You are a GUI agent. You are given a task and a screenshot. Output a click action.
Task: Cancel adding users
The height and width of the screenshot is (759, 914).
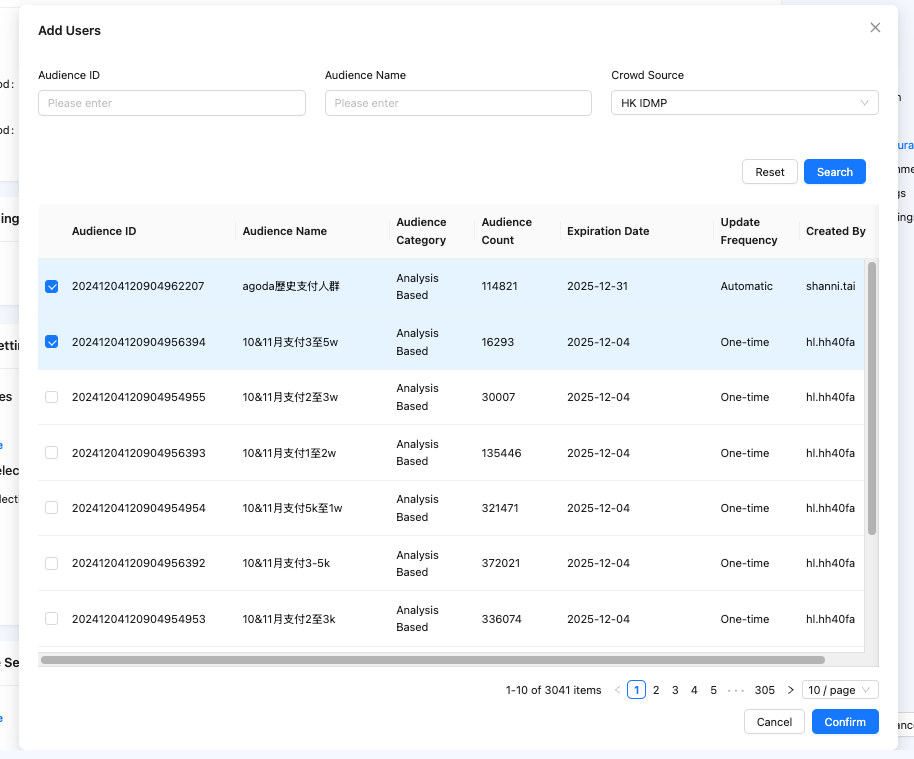click(774, 722)
